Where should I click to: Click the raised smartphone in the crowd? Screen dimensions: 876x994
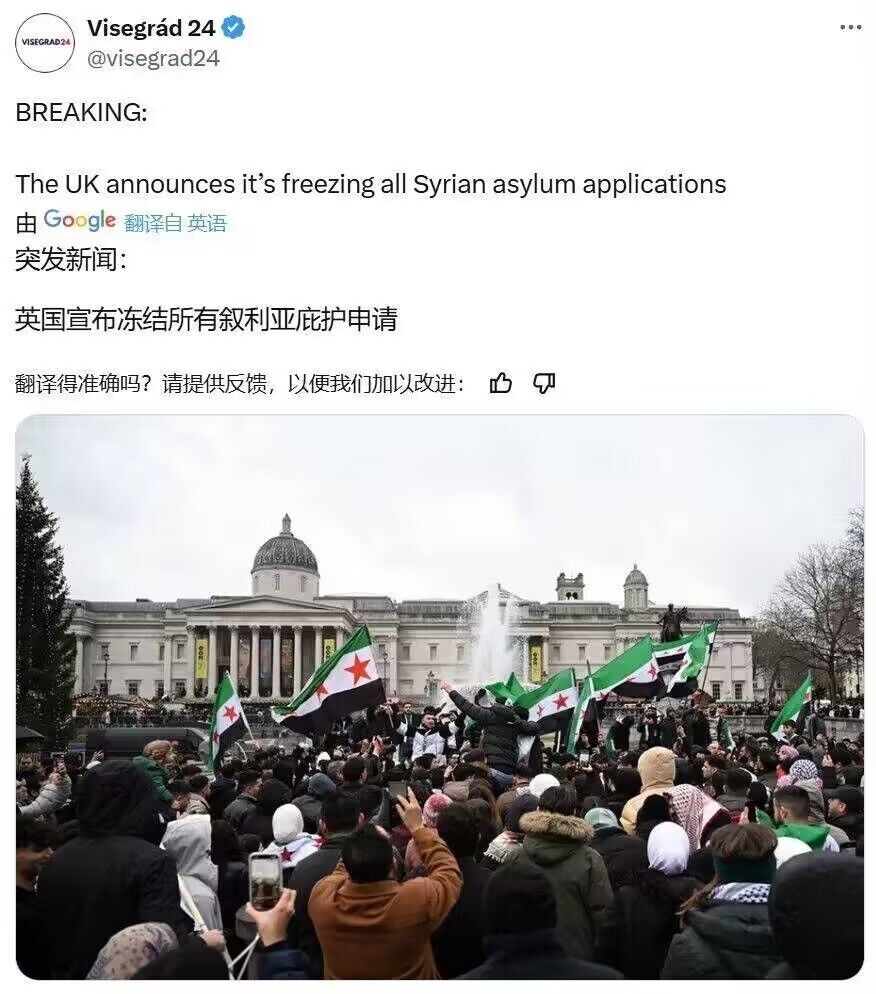[x=264, y=881]
